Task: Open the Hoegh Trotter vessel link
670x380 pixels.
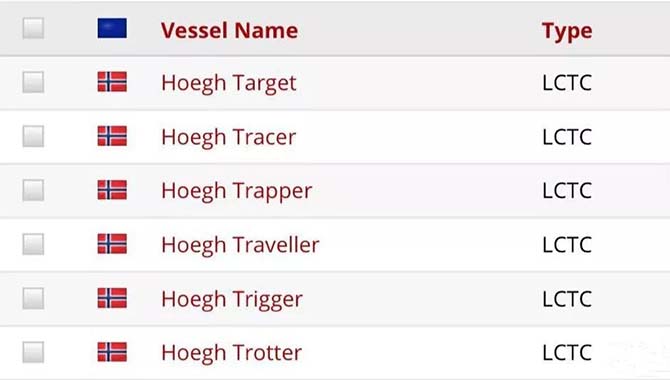Action: point(232,353)
